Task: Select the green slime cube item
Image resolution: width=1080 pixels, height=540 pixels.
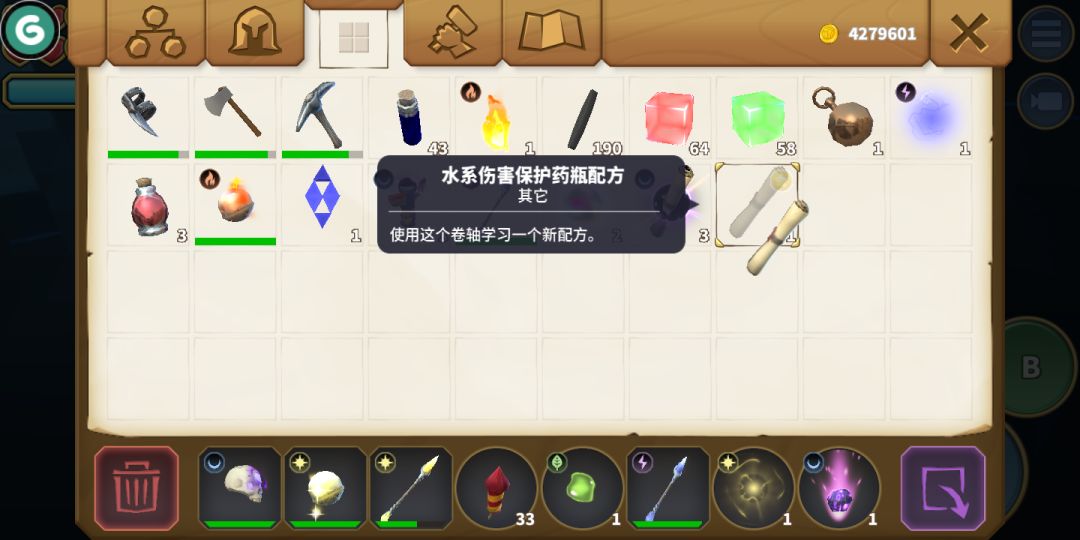Action: coord(756,117)
